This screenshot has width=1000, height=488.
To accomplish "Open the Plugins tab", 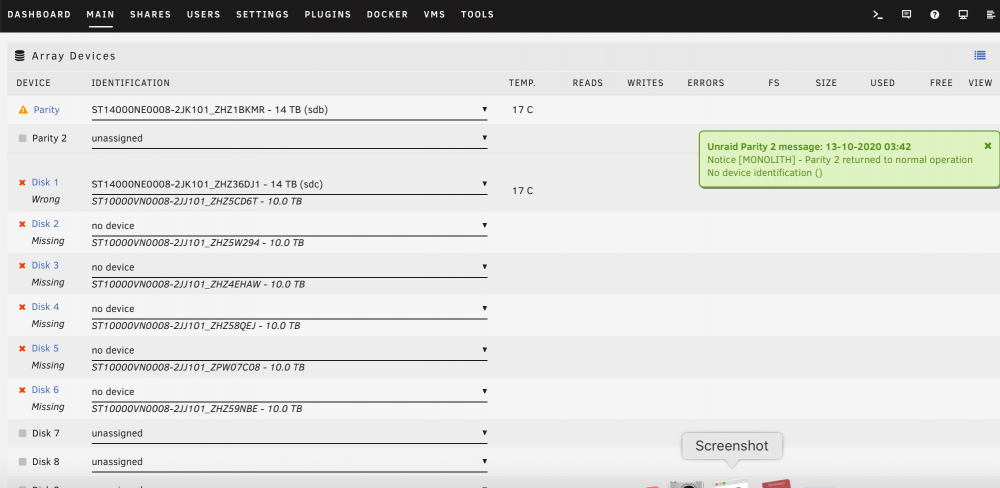I will point(328,15).
